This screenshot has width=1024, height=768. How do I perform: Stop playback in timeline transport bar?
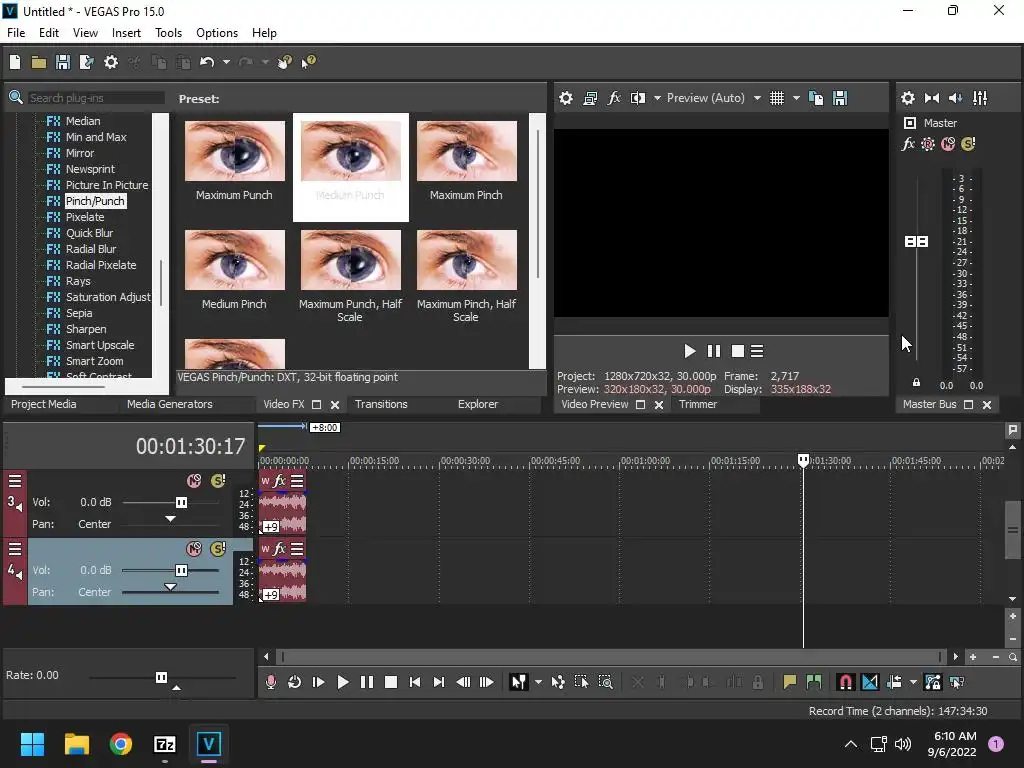coord(391,682)
